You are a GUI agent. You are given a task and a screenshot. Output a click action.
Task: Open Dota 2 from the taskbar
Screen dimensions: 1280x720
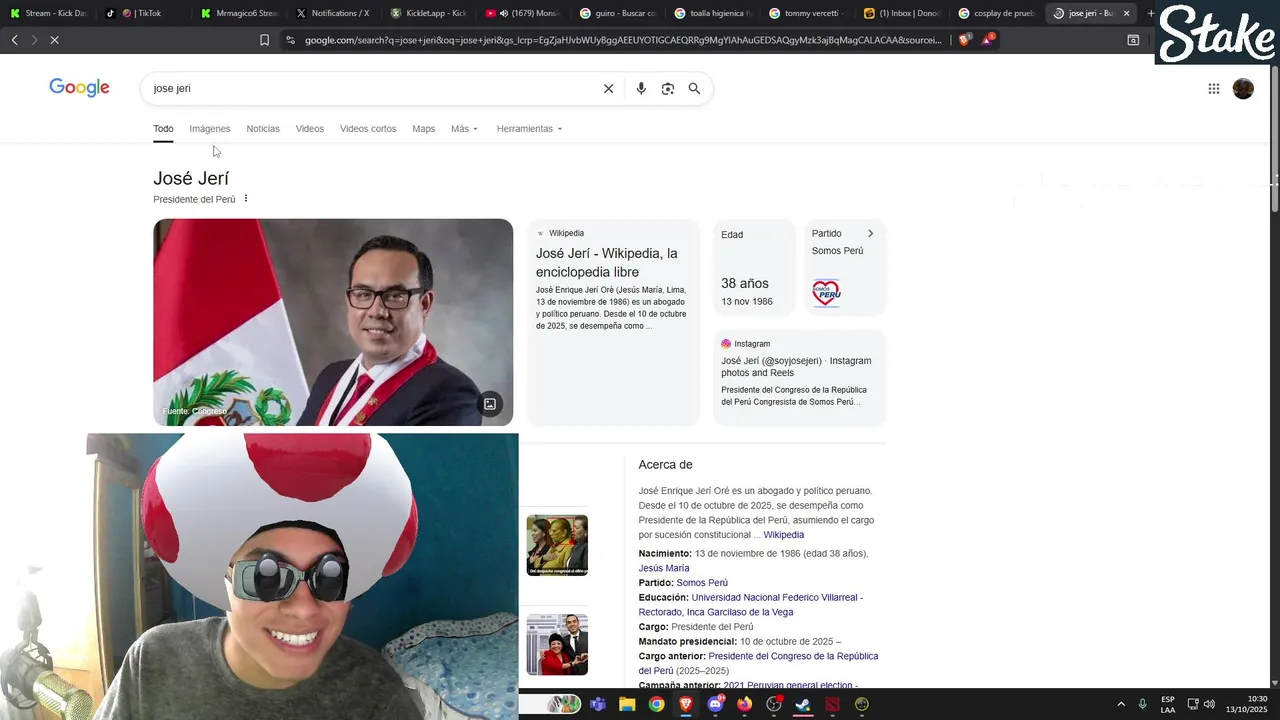[x=832, y=704]
